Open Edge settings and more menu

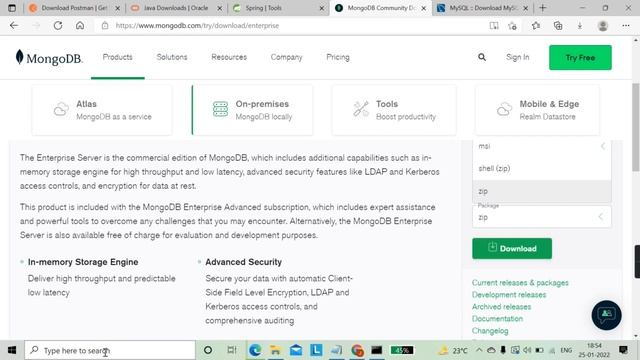tap(626, 26)
